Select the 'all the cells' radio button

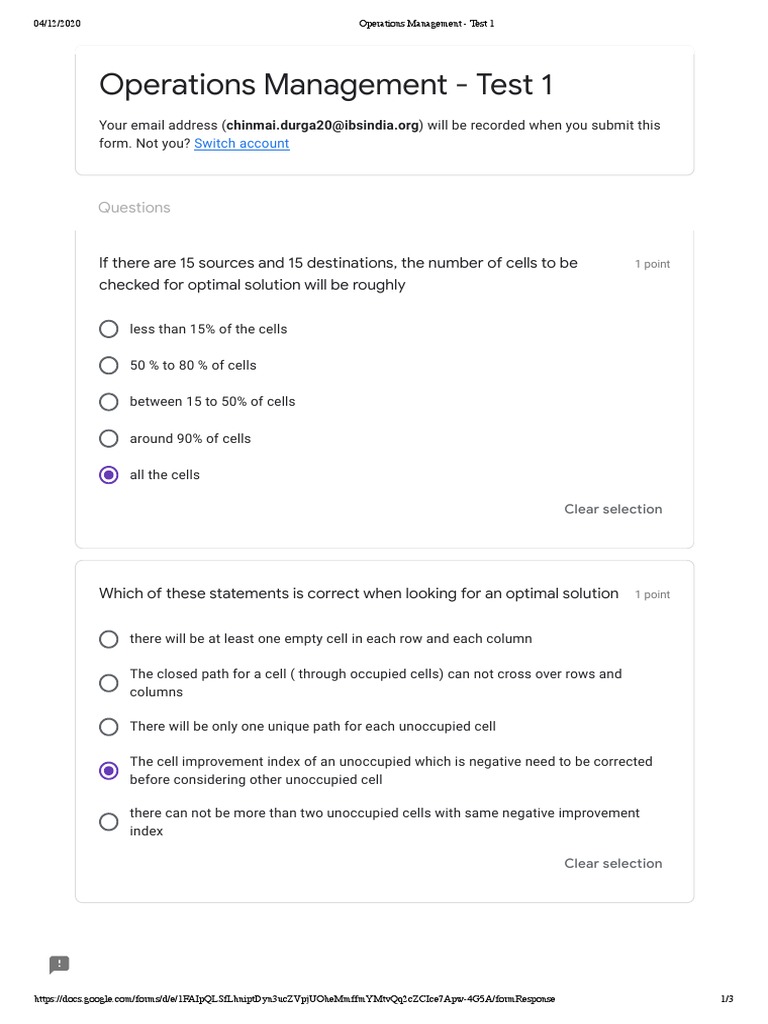click(x=109, y=475)
